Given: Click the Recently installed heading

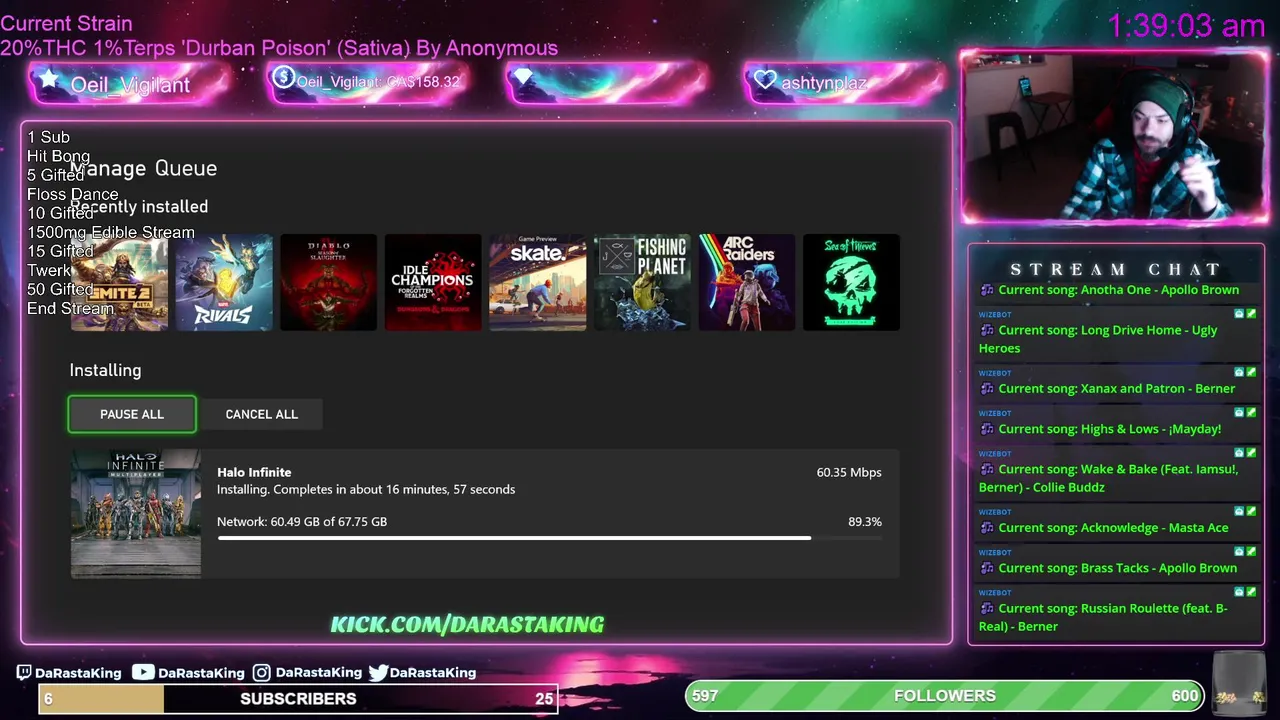Looking at the screenshot, I should tap(139, 206).
